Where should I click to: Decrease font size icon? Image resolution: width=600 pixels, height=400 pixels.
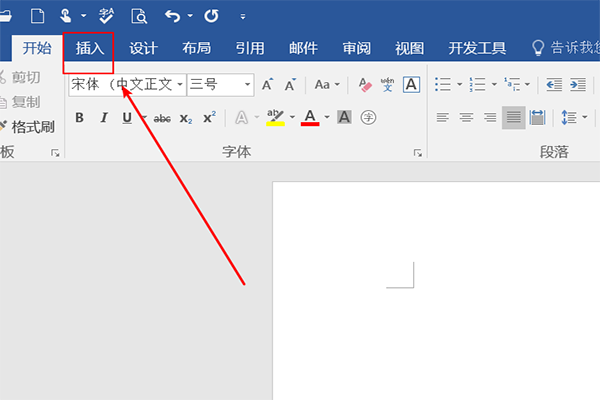(x=290, y=85)
